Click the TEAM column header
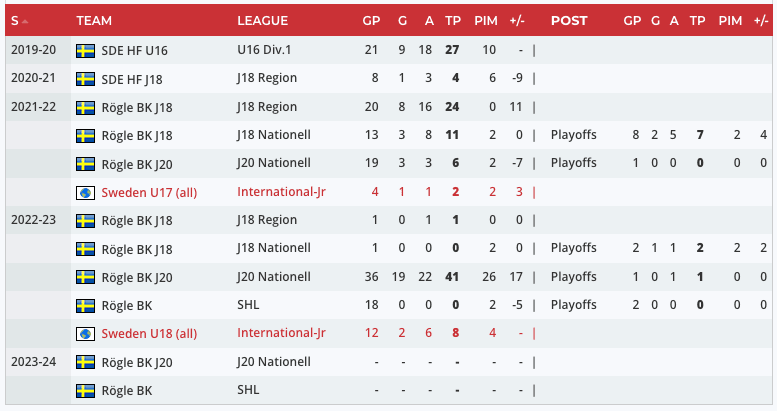The width and height of the screenshot is (777, 411). click(94, 21)
